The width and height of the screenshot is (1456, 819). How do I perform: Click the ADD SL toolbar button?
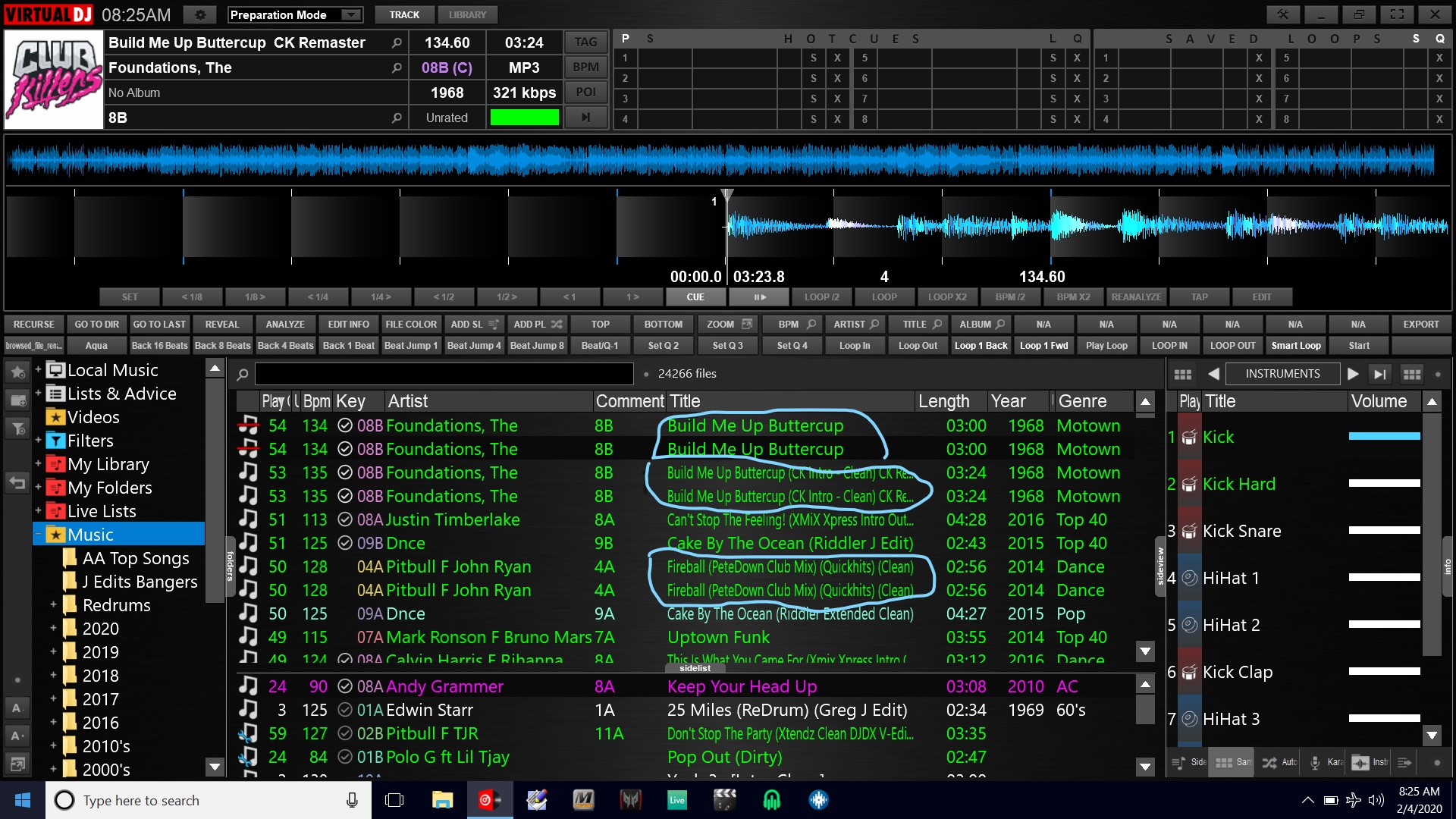pos(474,325)
